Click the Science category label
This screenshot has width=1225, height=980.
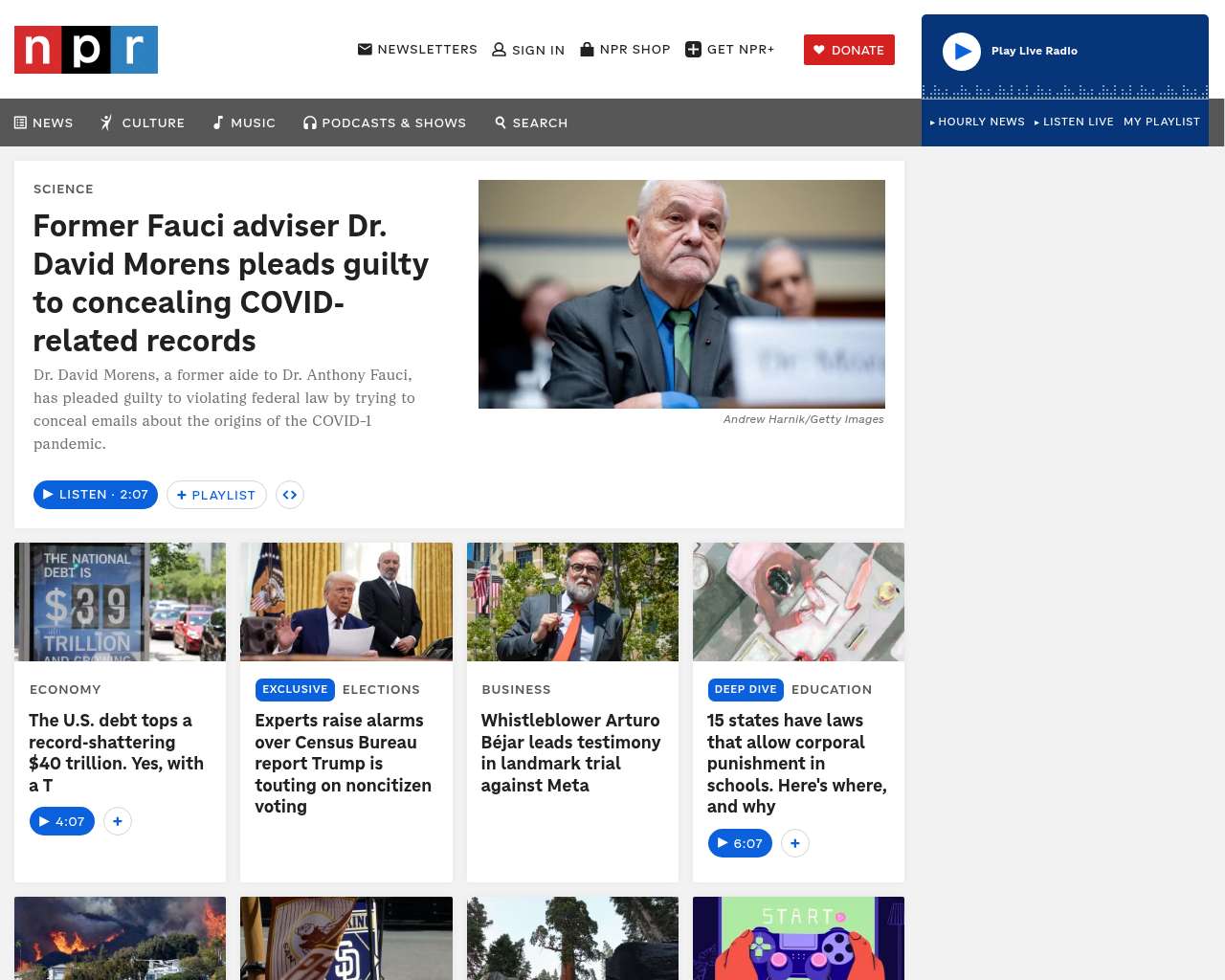[63, 189]
